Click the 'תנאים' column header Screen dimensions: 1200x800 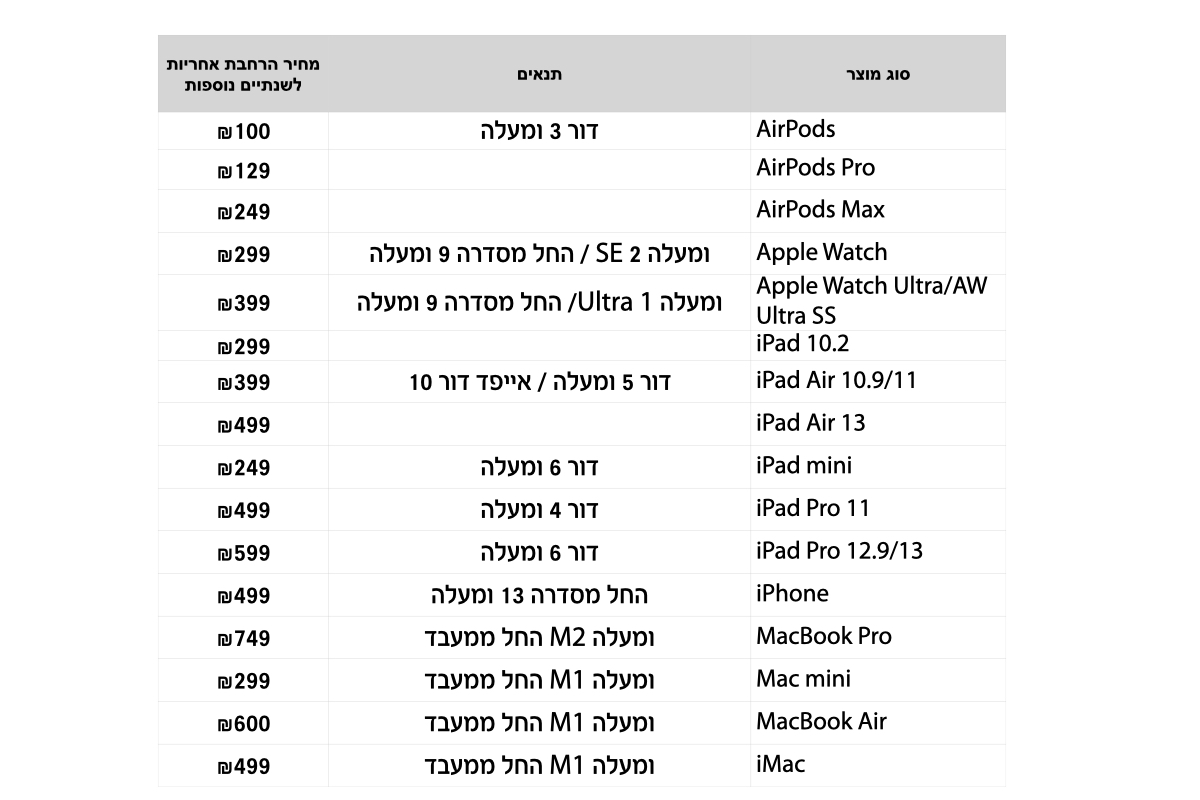[x=539, y=74]
